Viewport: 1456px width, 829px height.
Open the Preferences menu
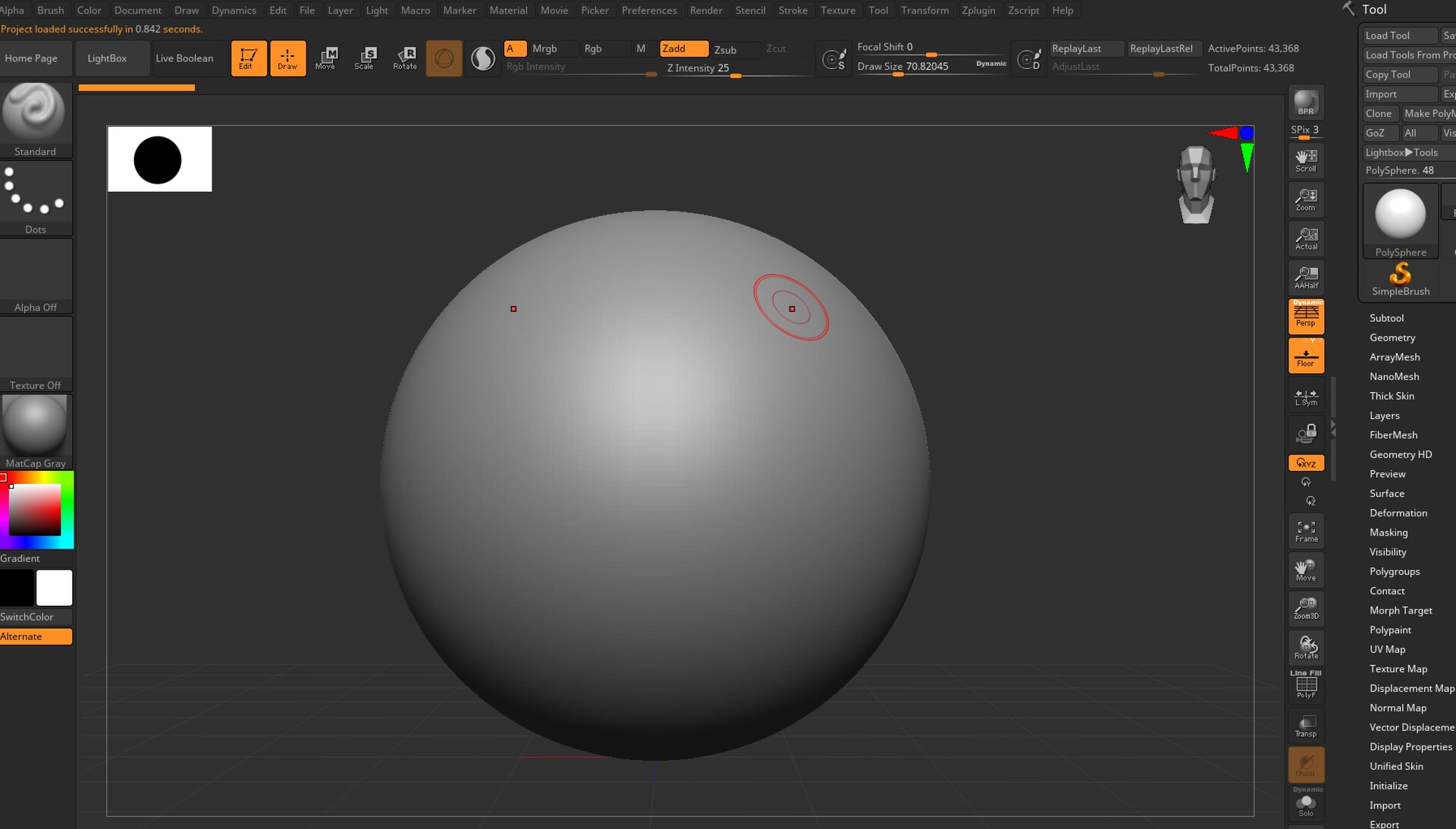tap(649, 10)
